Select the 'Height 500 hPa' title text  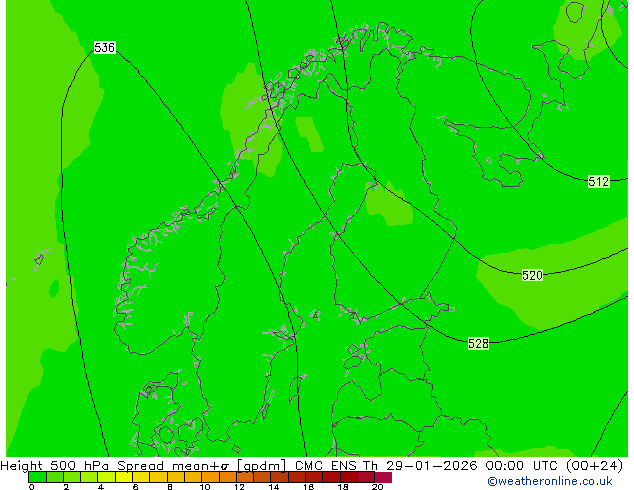55,466
